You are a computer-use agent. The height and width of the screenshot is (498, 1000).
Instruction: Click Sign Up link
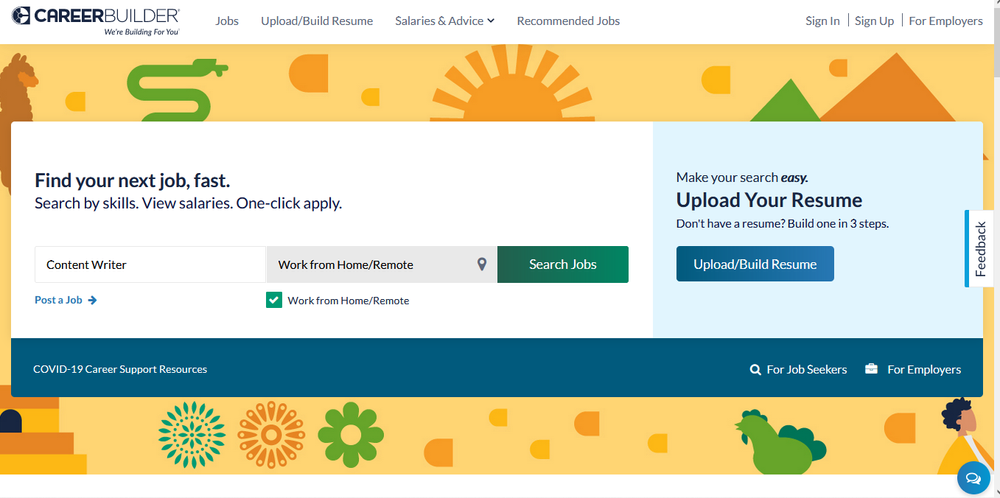click(x=874, y=21)
